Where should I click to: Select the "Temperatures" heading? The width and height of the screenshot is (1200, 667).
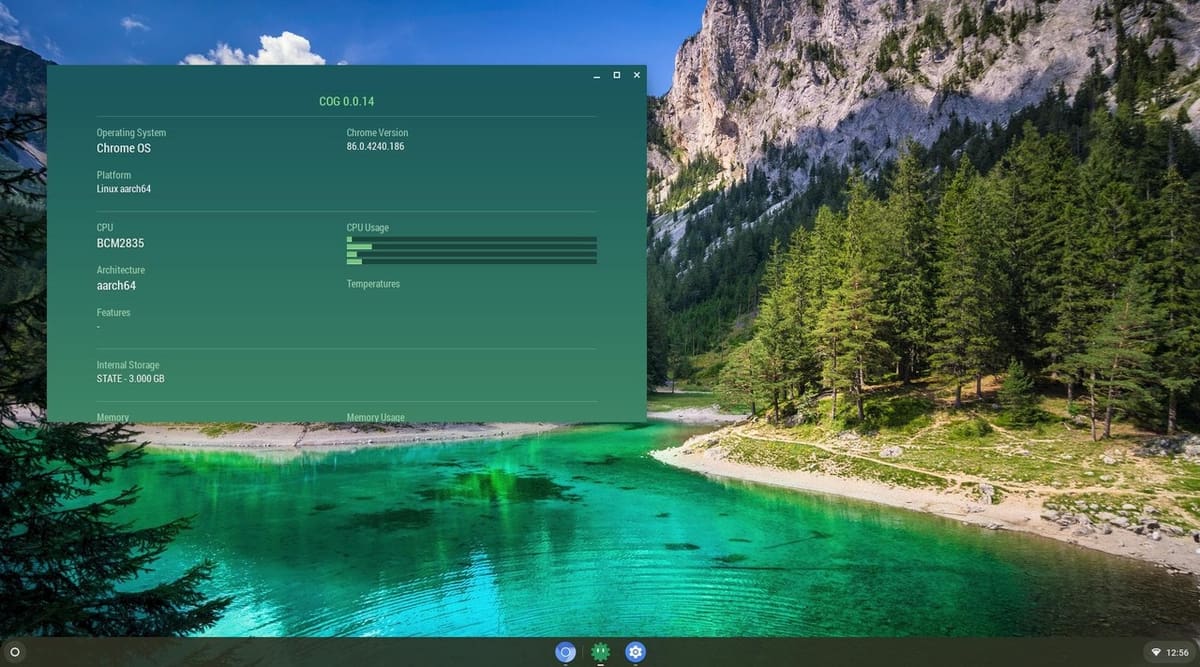point(373,284)
